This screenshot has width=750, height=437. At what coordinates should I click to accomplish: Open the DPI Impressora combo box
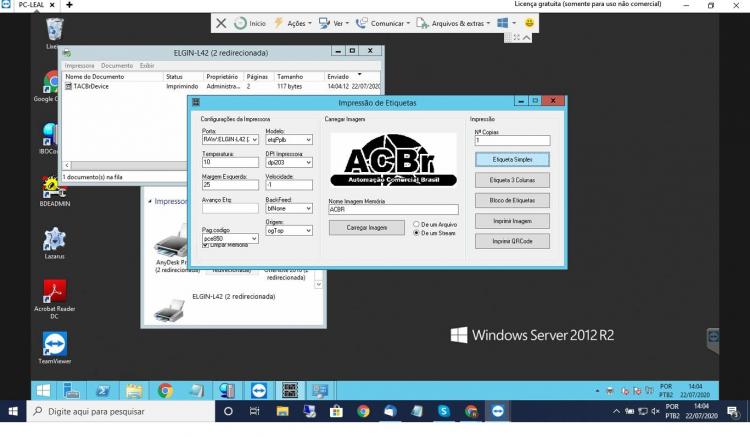(x=289, y=163)
